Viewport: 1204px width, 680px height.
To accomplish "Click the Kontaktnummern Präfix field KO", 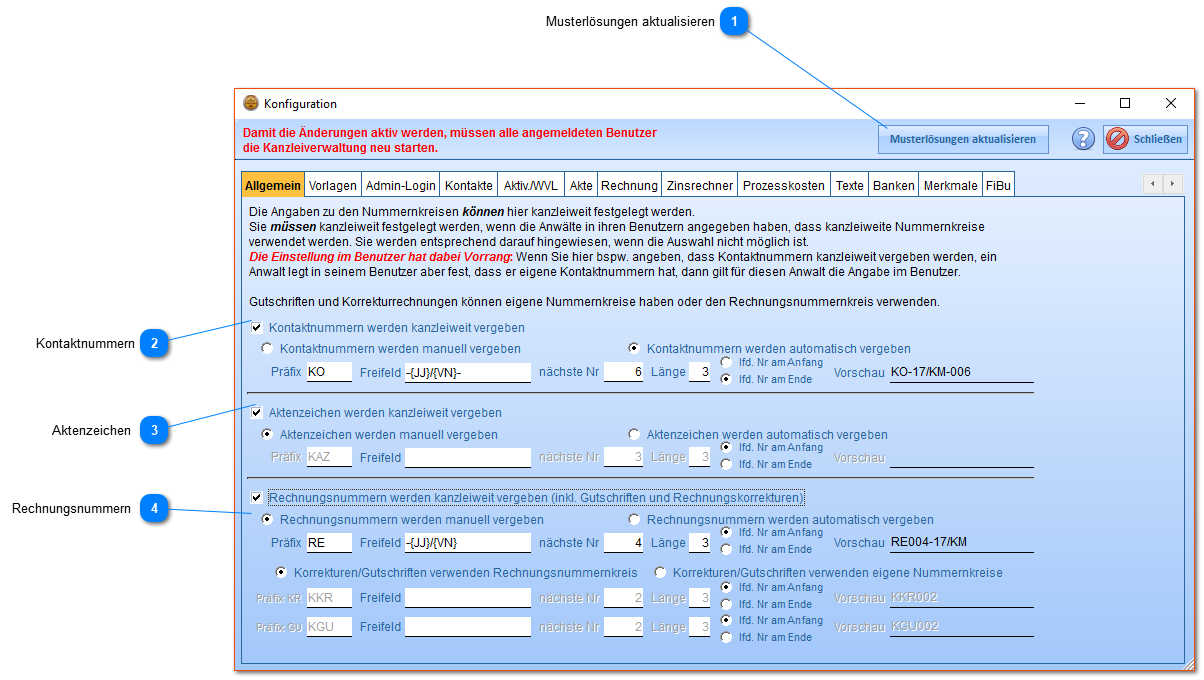I will [x=329, y=372].
